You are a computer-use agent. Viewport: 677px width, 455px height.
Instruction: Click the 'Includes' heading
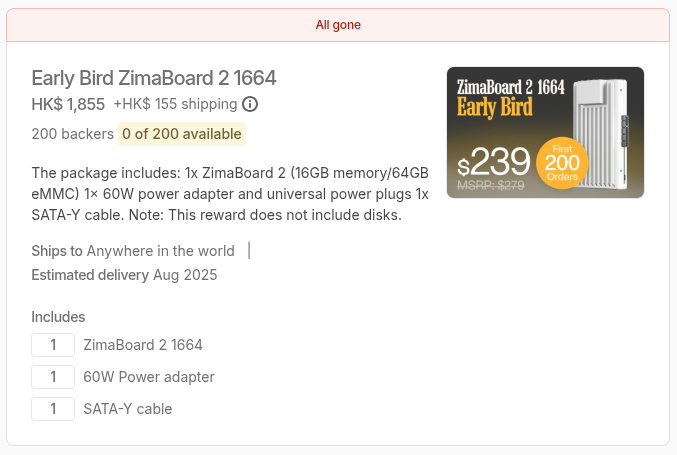[58, 317]
